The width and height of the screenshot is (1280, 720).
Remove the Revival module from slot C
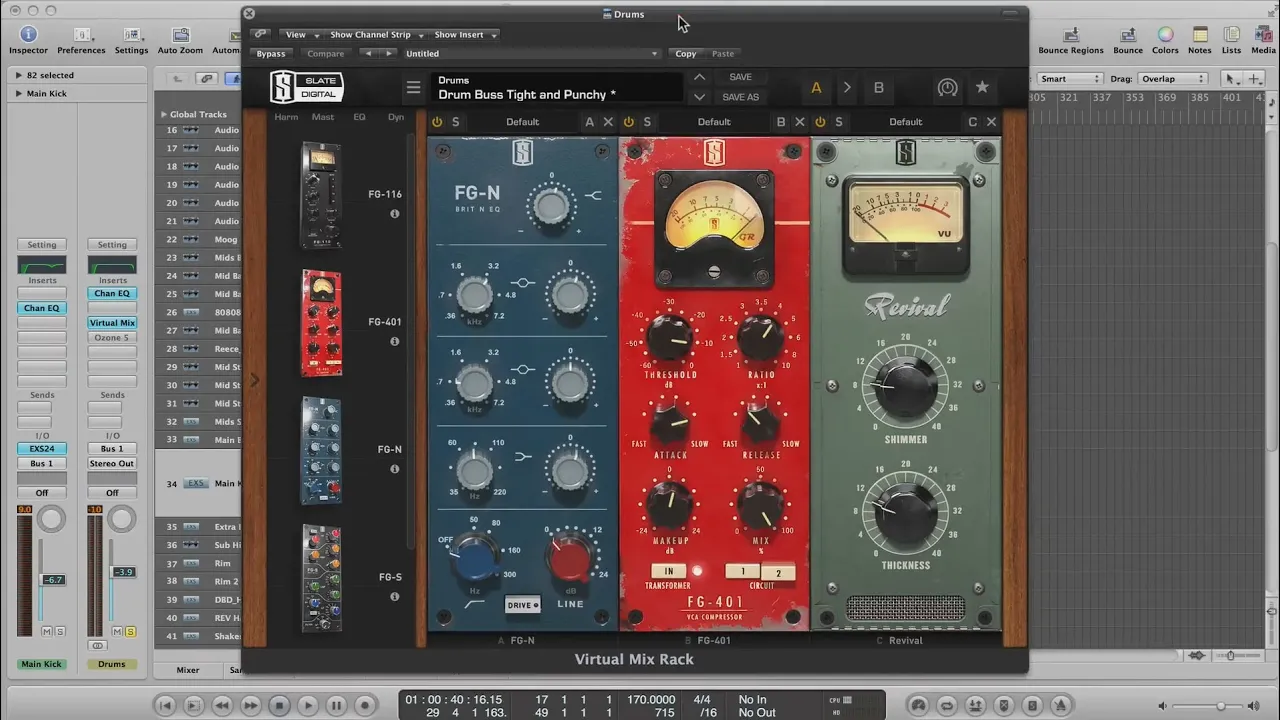pos(991,122)
